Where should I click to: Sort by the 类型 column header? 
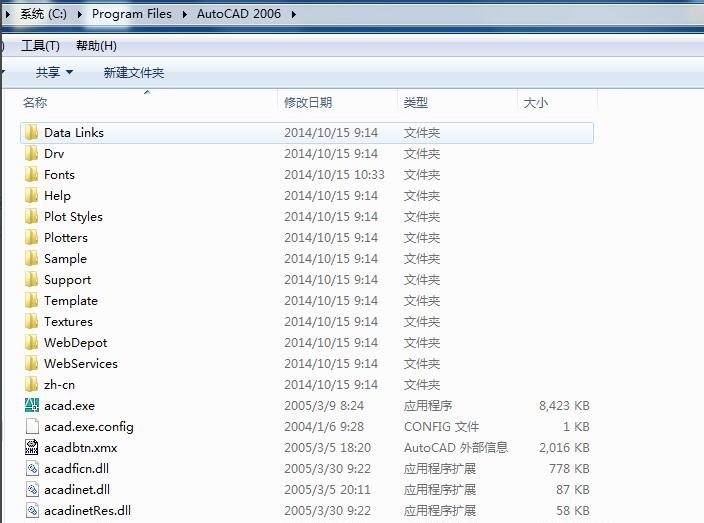point(458,103)
